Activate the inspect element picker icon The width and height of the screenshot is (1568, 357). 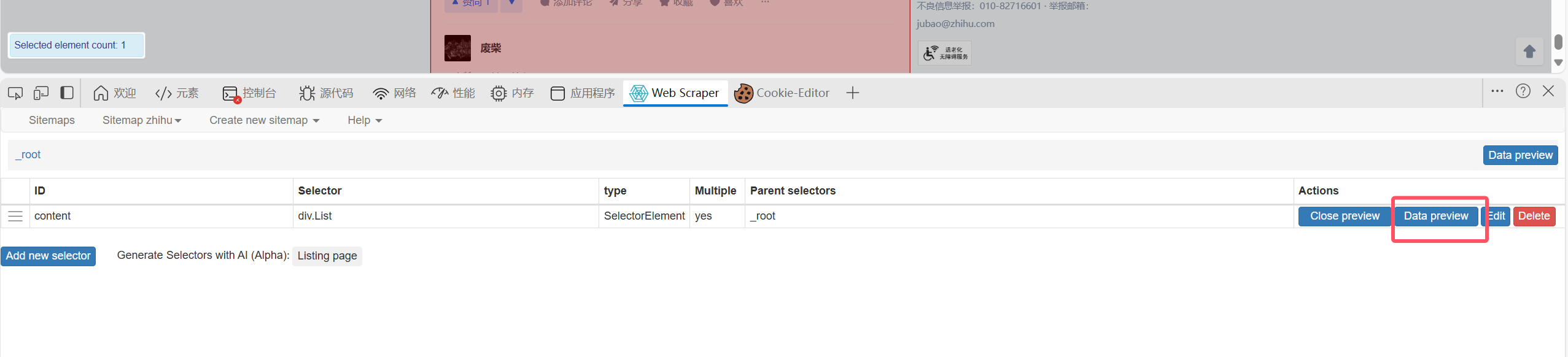(15, 93)
